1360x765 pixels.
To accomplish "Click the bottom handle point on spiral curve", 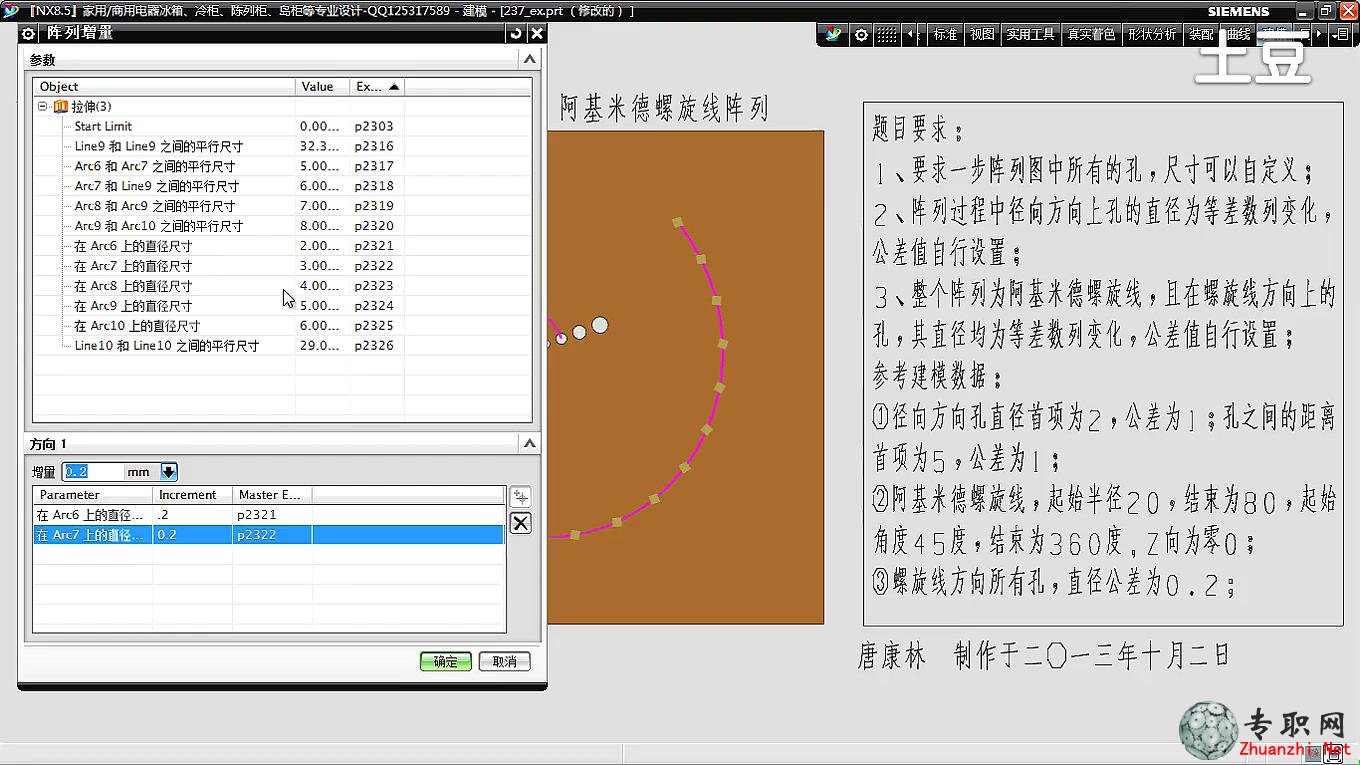I will pyautogui.click(x=575, y=534).
